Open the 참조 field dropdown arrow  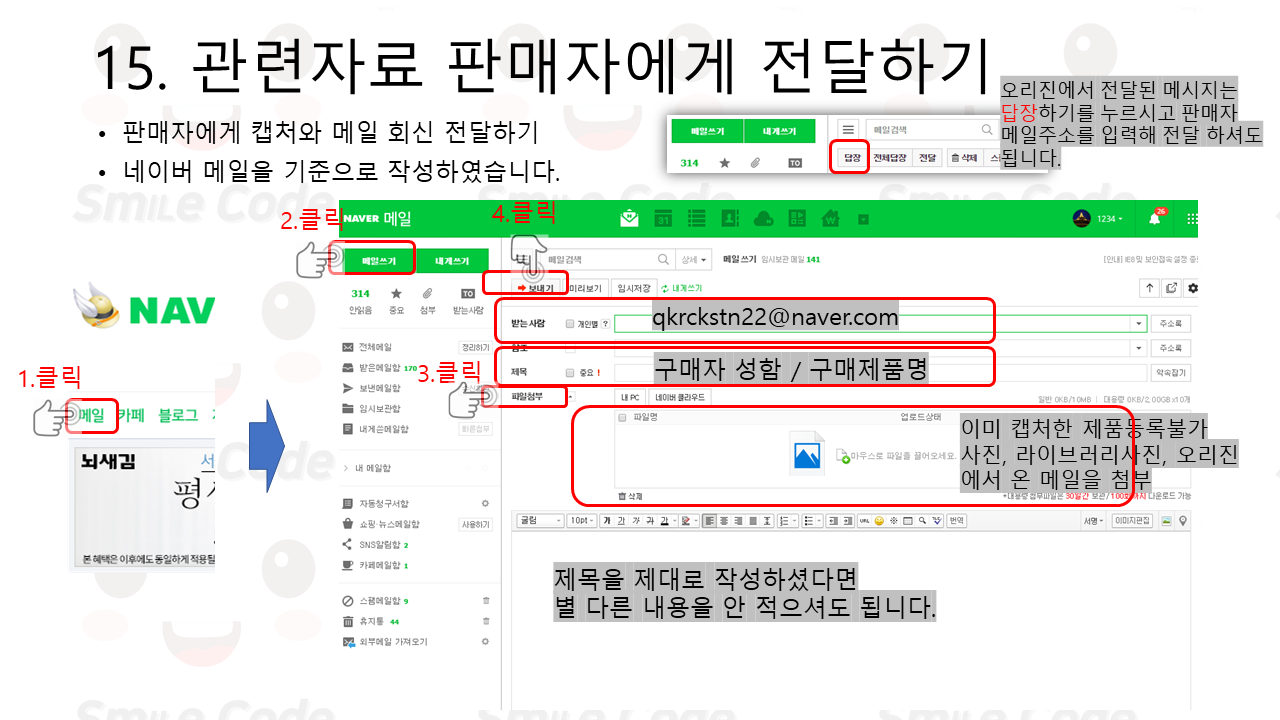[1139, 348]
